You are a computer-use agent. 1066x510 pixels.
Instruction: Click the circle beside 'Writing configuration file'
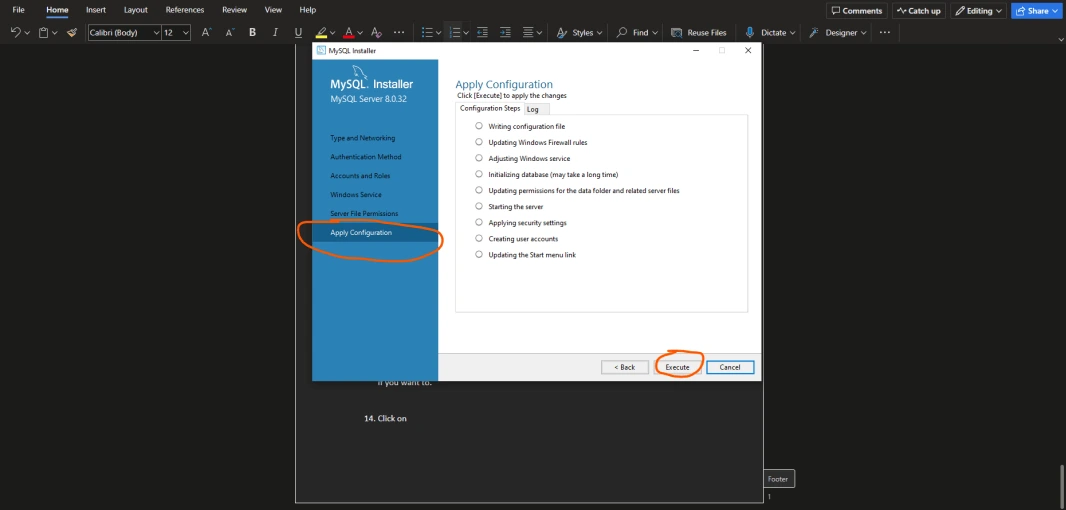479,126
